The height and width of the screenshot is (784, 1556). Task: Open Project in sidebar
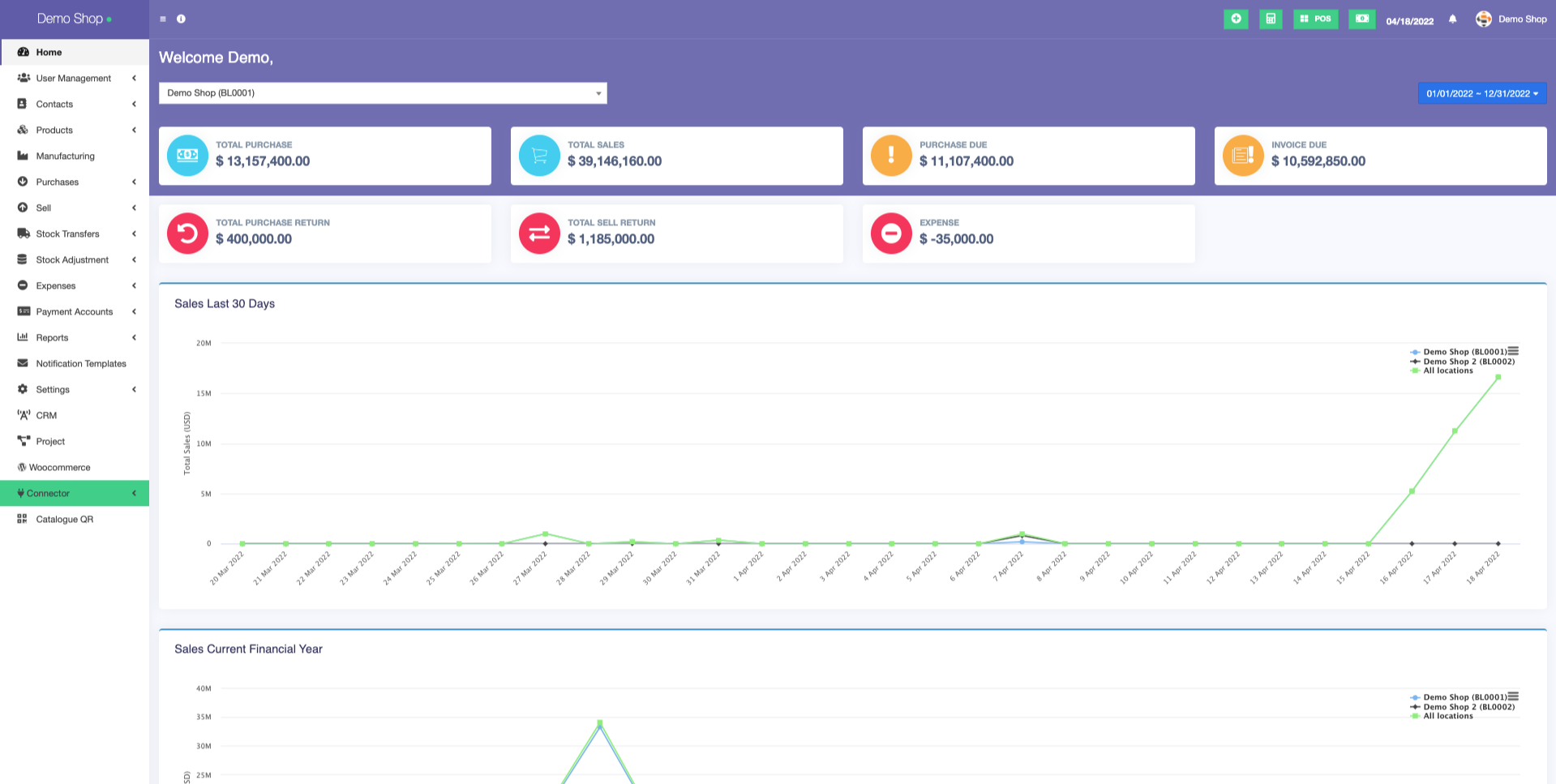(x=75, y=441)
